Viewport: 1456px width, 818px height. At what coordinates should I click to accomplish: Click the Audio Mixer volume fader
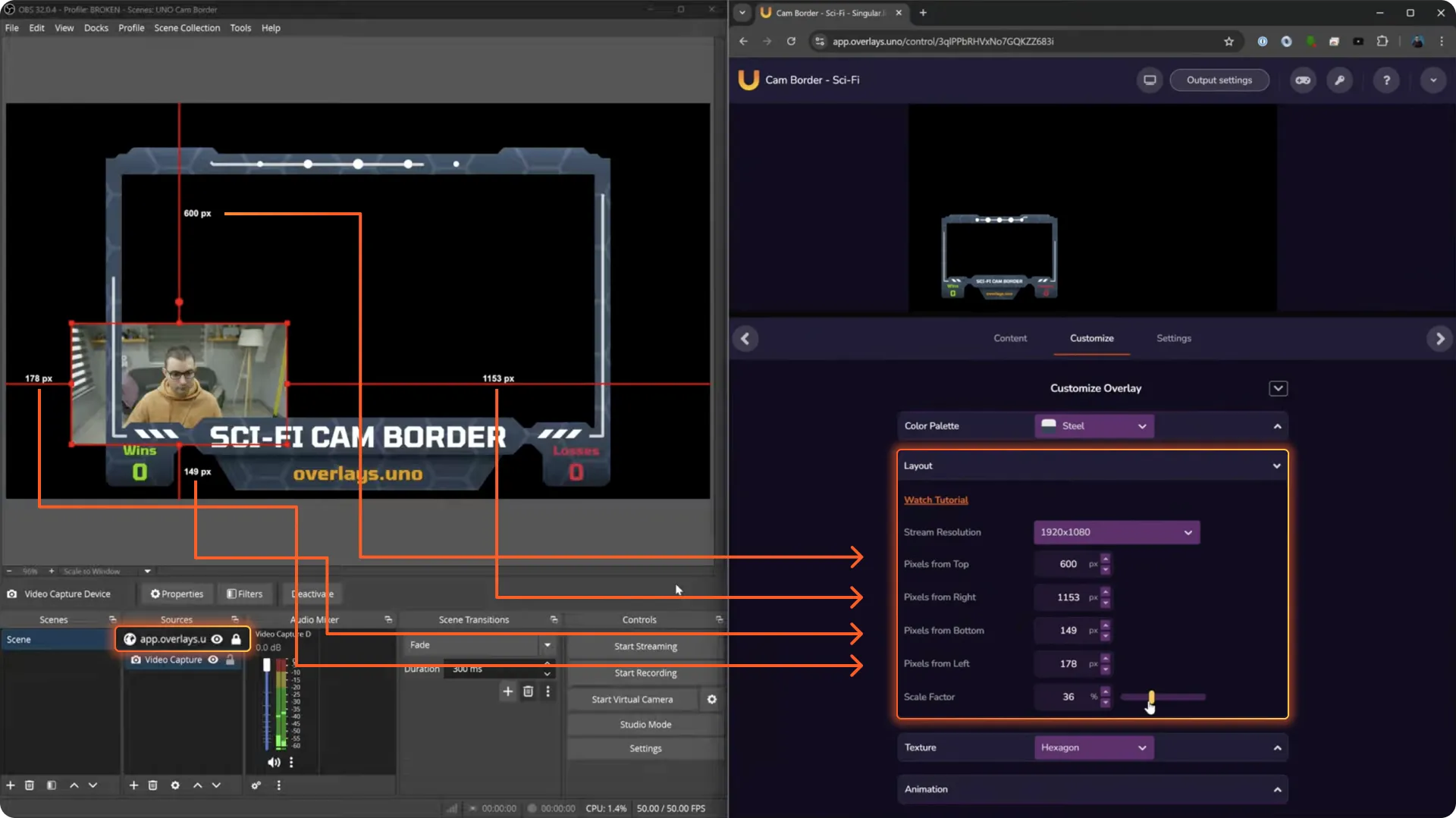click(x=266, y=665)
